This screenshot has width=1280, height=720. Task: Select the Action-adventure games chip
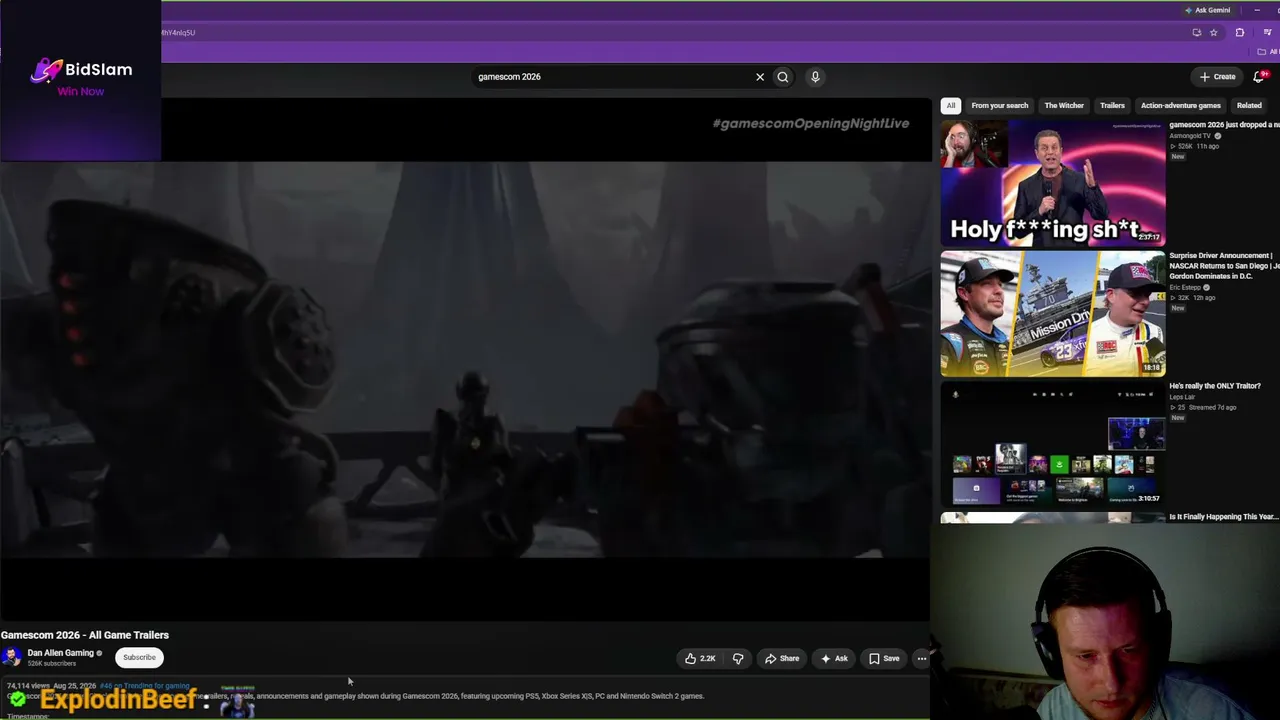click(x=1181, y=105)
